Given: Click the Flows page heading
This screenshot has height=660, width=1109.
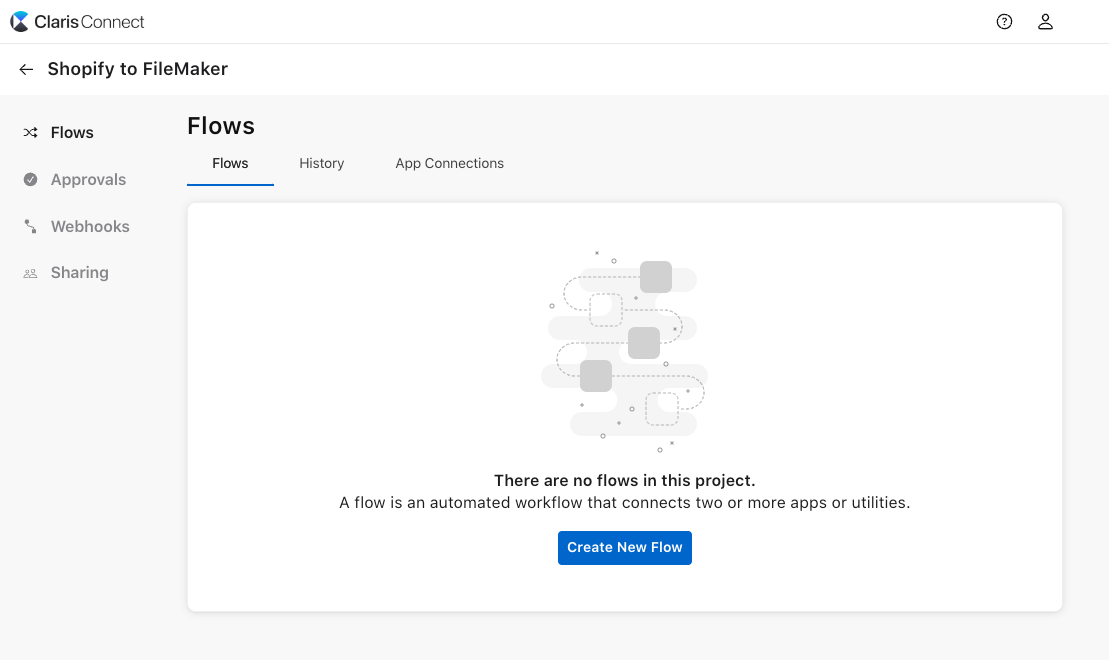Looking at the screenshot, I should coord(220,126).
